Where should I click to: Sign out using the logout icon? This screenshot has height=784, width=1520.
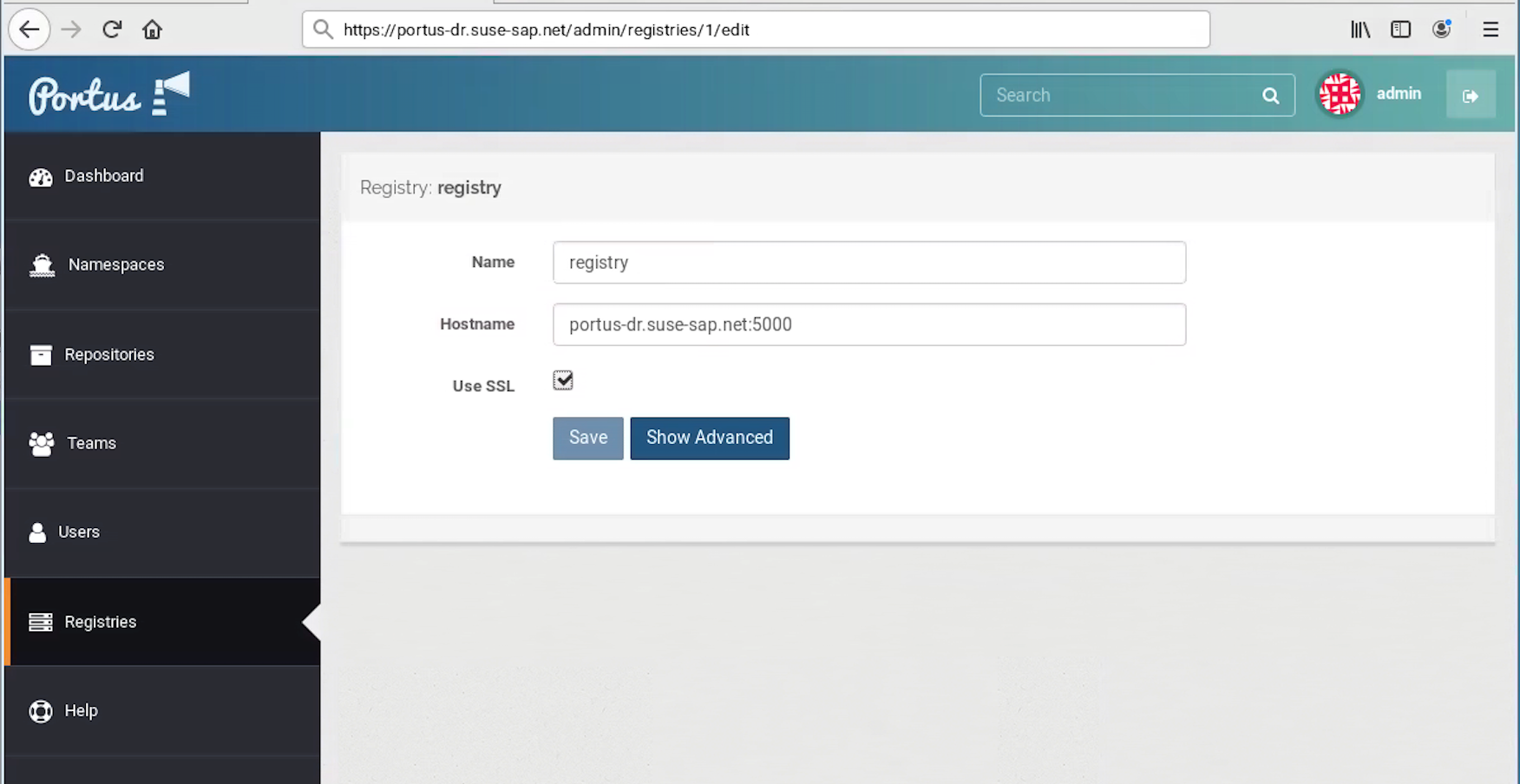click(x=1471, y=95)
